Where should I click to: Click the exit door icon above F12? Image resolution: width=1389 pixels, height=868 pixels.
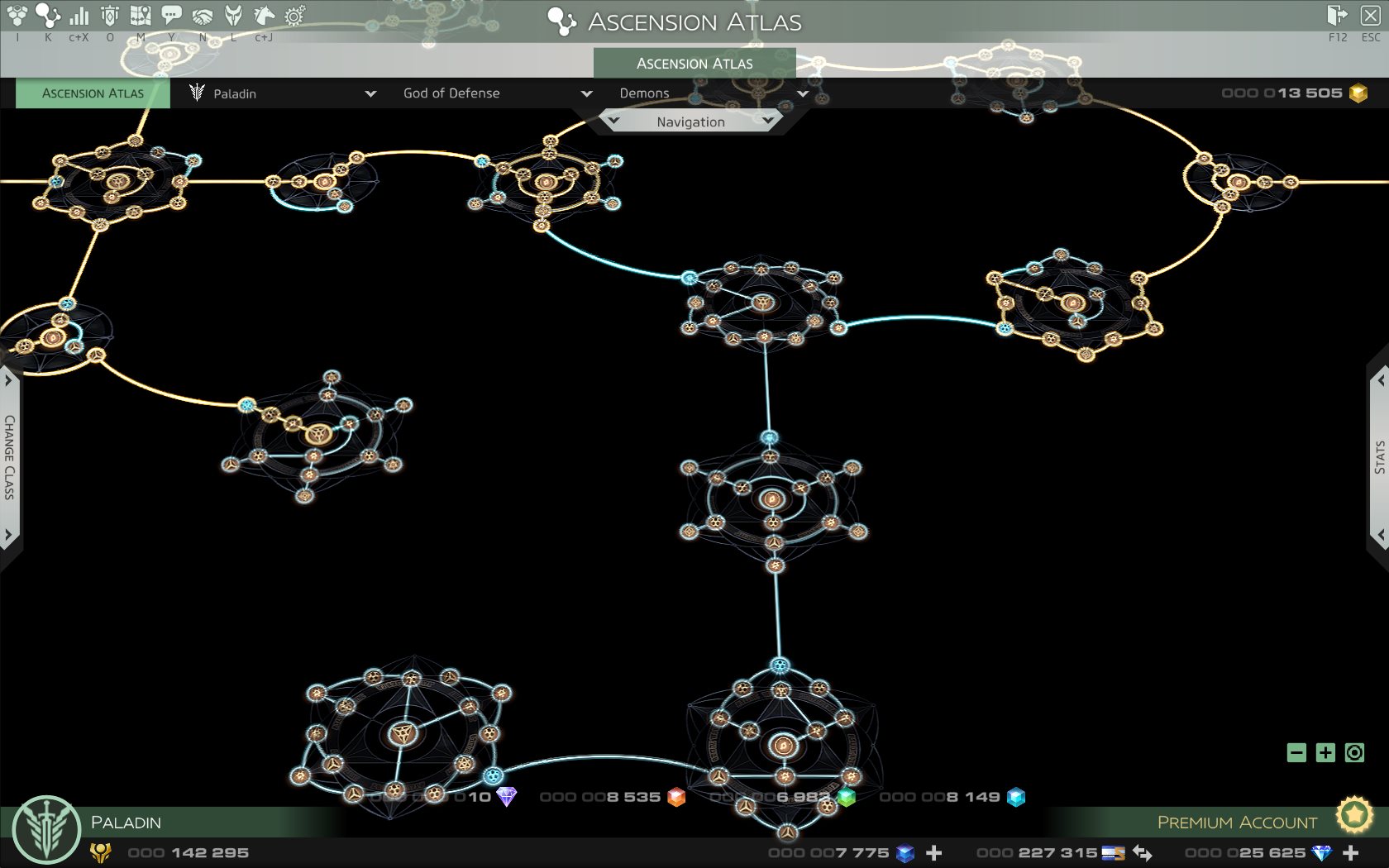[1338, 14]
